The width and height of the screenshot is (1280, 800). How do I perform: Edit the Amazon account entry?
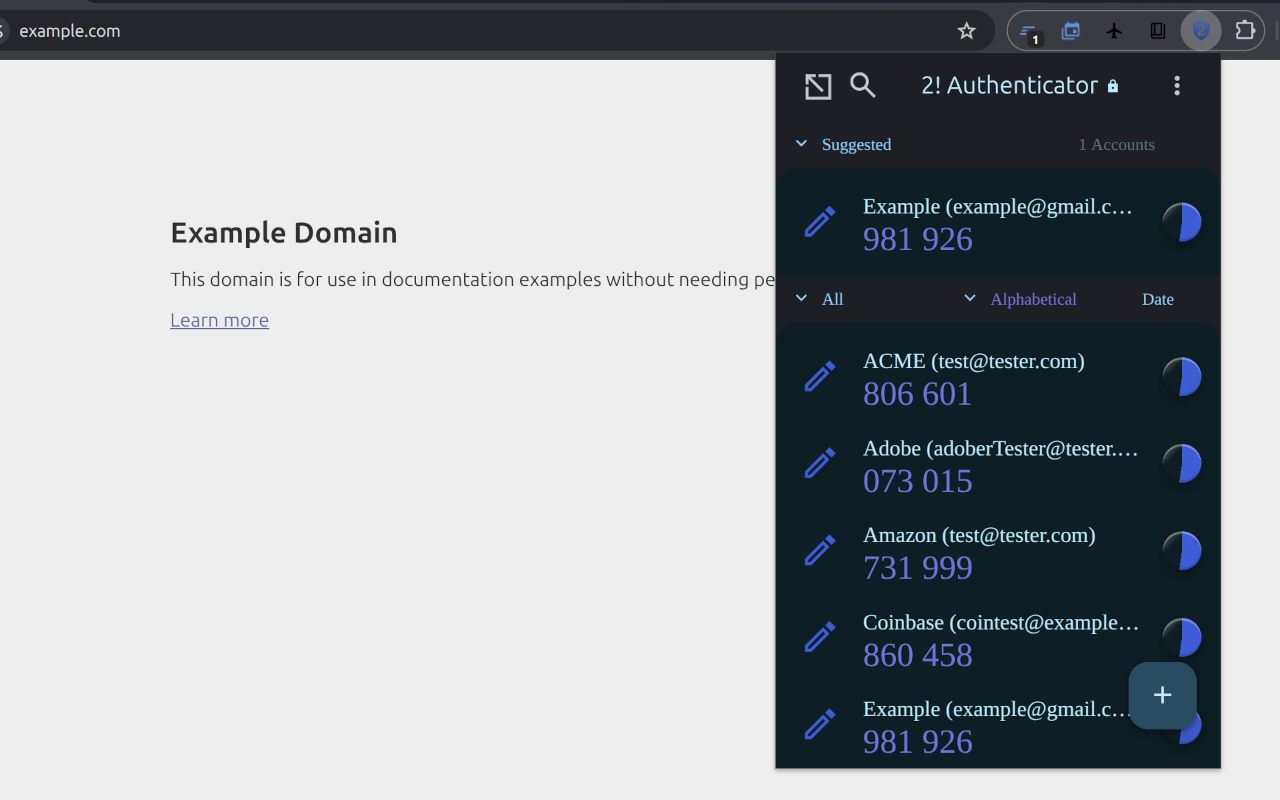(x=820, y=550)
